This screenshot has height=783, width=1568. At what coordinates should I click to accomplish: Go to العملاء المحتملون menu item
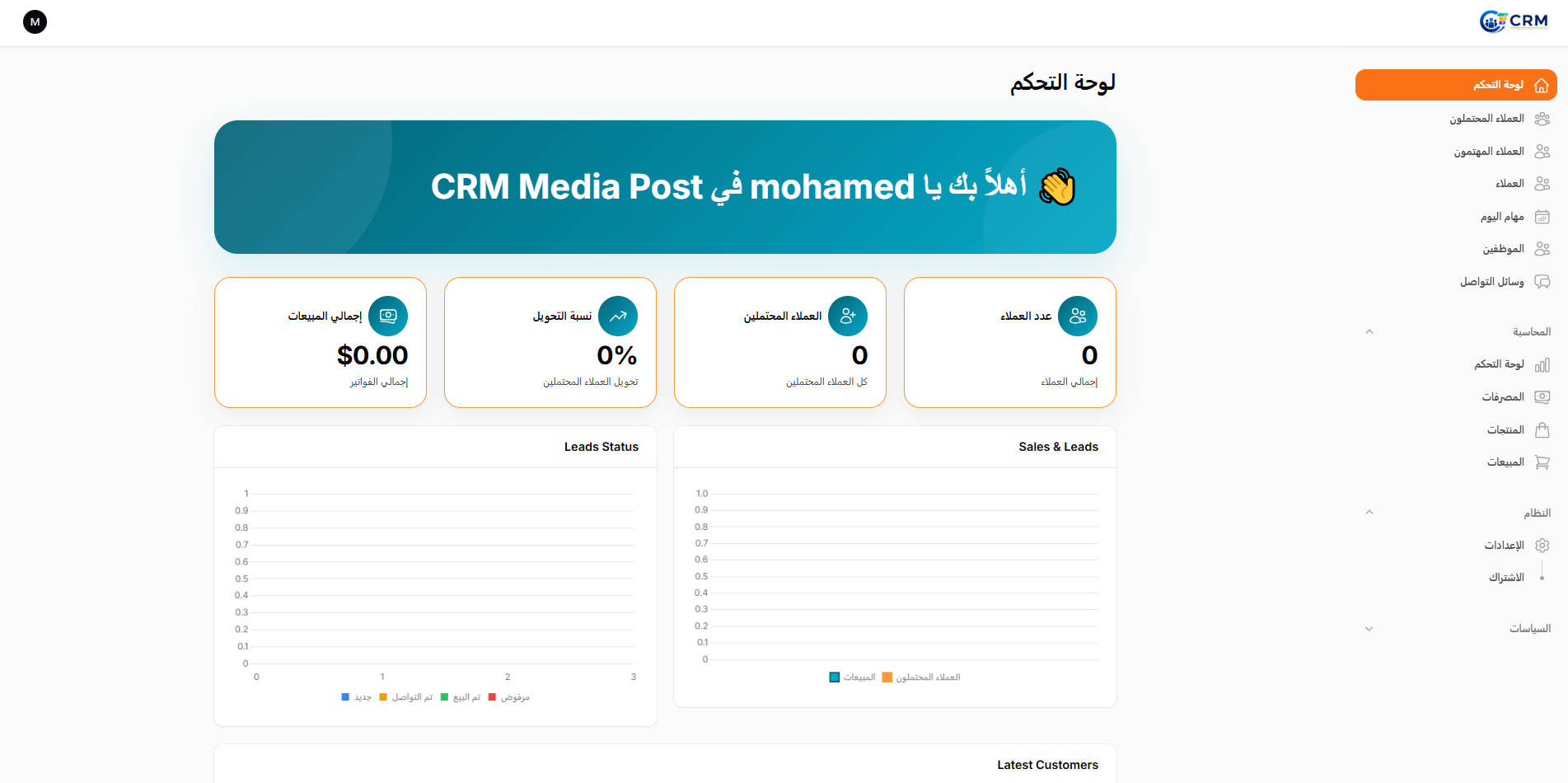pyautogui.click(x=1456, y=119)
